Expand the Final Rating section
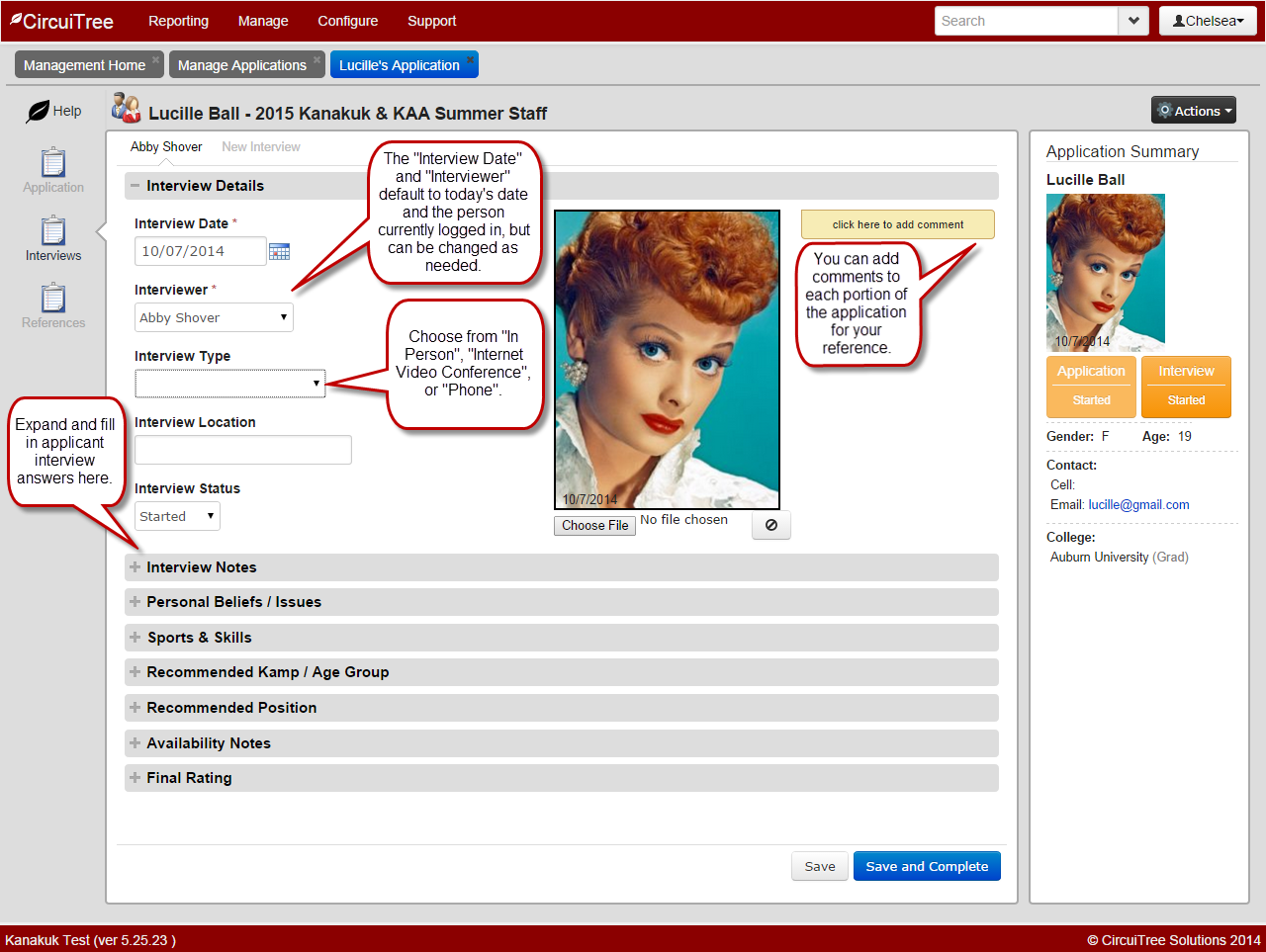 (136, 778)
